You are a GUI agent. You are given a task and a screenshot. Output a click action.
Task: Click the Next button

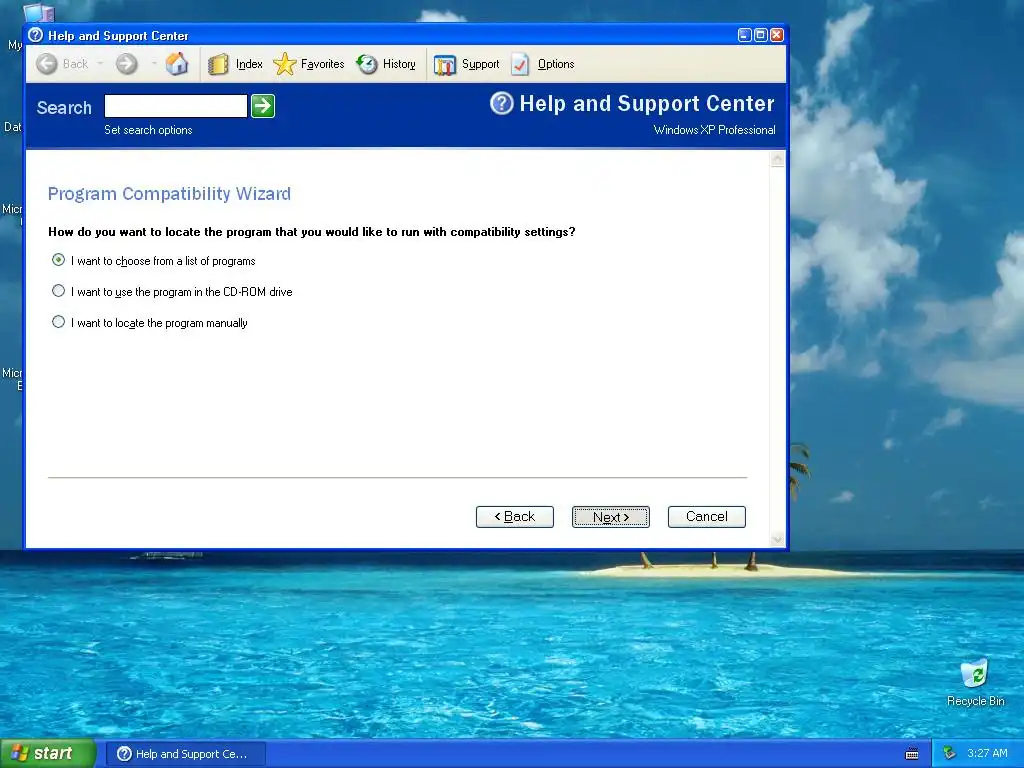611,517
